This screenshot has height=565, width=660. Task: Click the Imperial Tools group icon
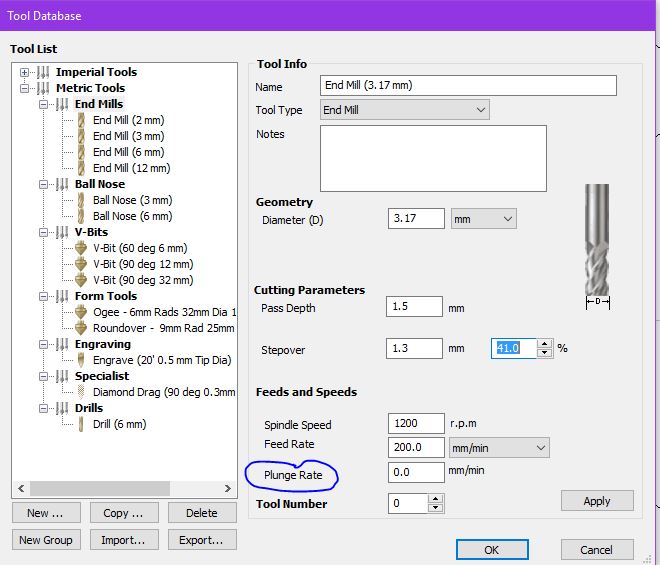[x=43, y=72]
